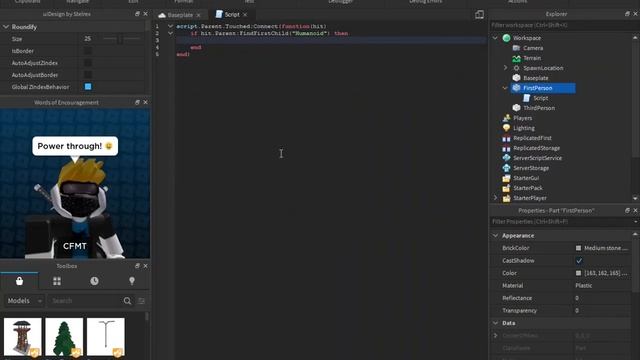Click the StarterPlayer icon

pos(507,198)
